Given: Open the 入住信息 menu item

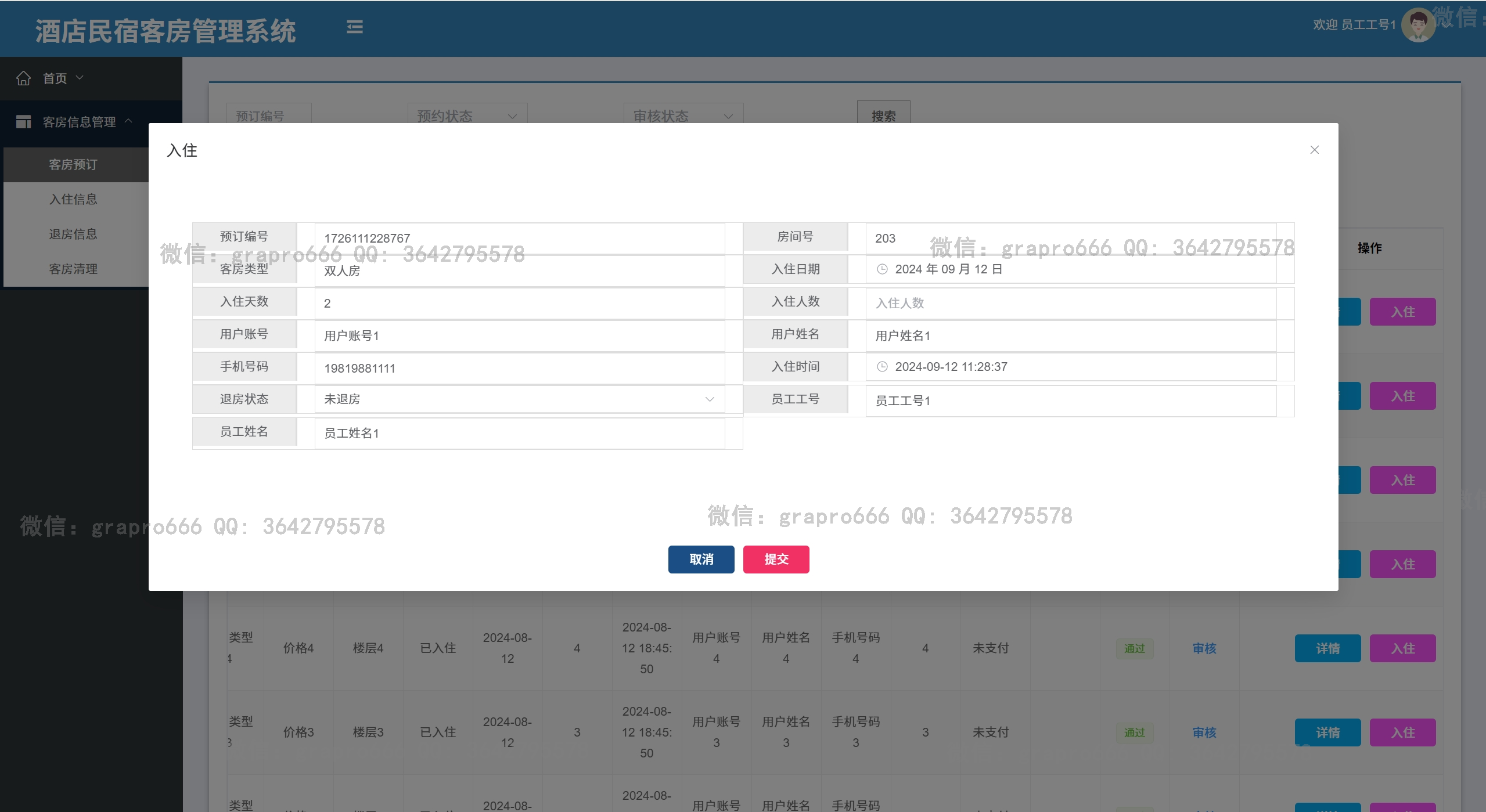Looking at the screenshot, I should pyautogui.click(x=73, y=199).
